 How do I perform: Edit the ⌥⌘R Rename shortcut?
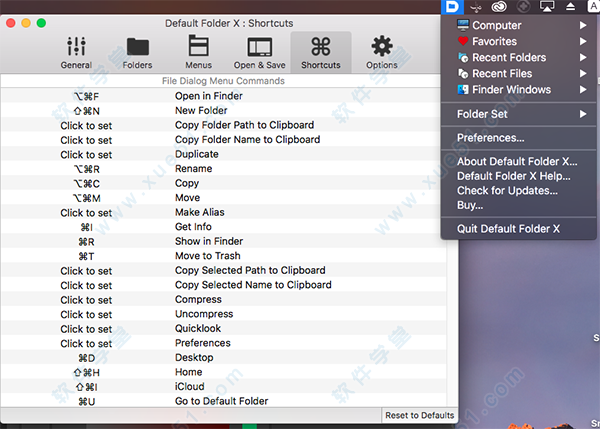(x=86, y=169)
